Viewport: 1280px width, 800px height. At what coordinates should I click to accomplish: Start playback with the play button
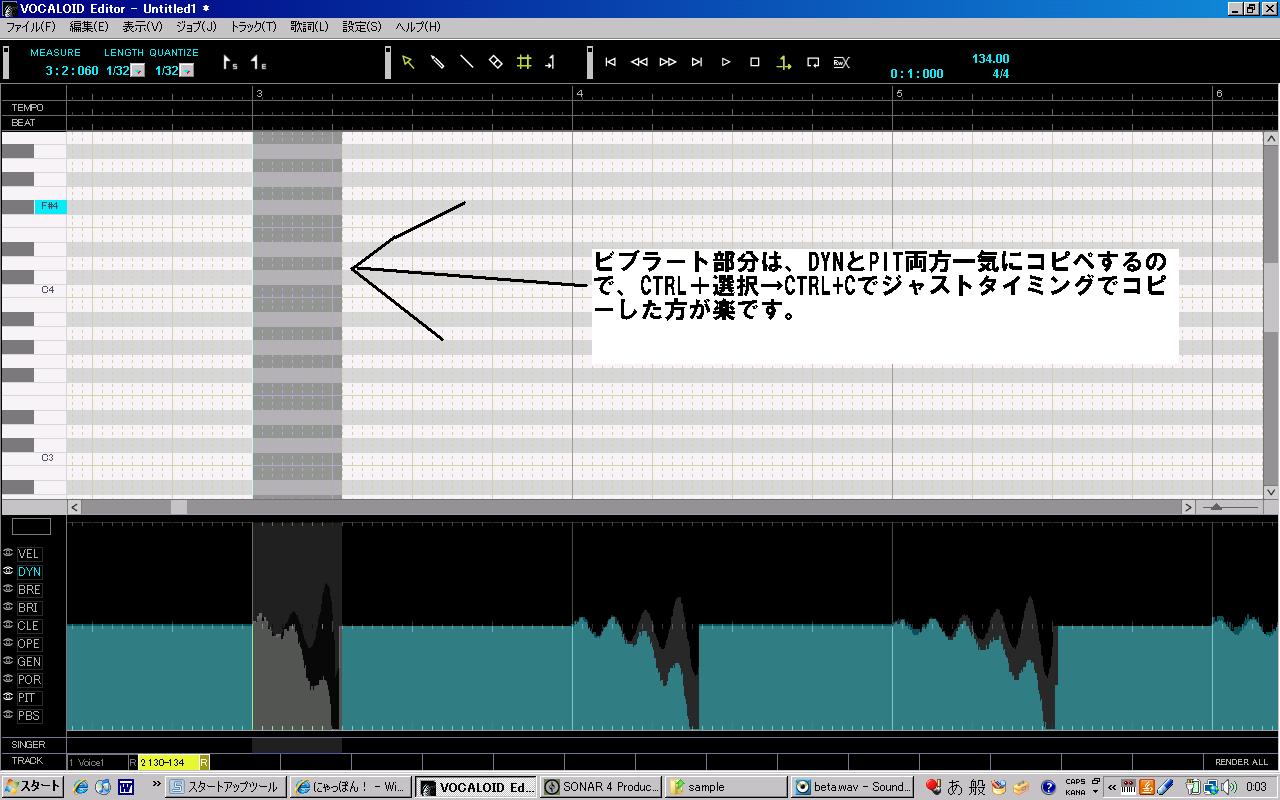[726, 62]
